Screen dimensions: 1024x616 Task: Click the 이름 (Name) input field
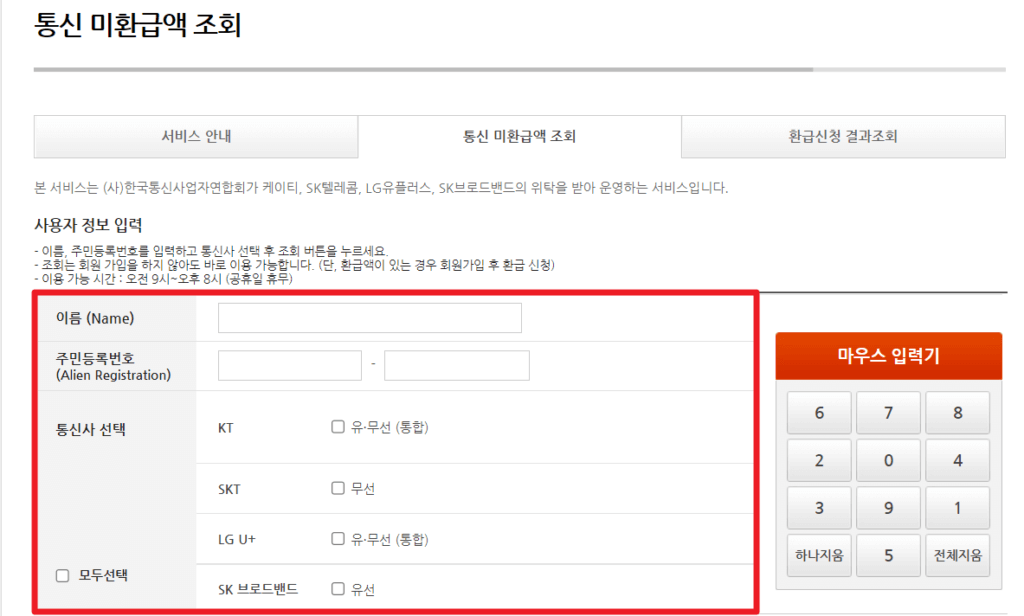[x=369, y=317]
